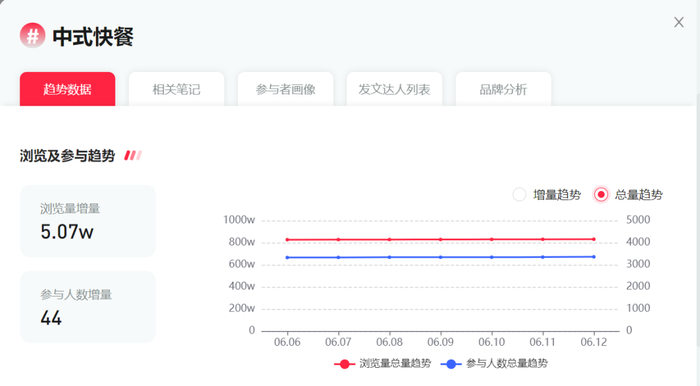Image resolution: width=700 pixels, height=386 pixels.
Task: Switch to the 趋势数据 tab
Action: (67, 89)
